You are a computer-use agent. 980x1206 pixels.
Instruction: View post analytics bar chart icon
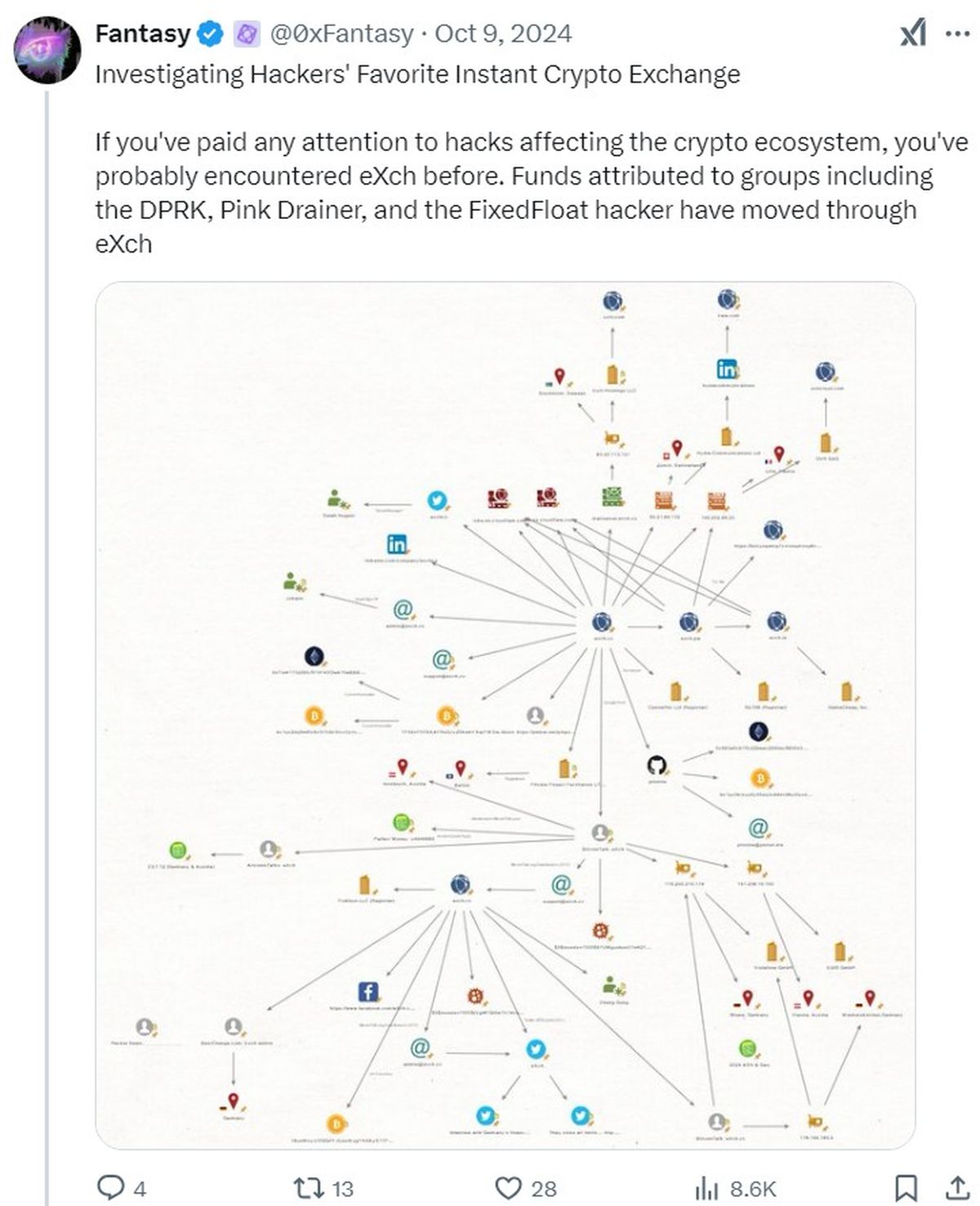coord(706,1187)
